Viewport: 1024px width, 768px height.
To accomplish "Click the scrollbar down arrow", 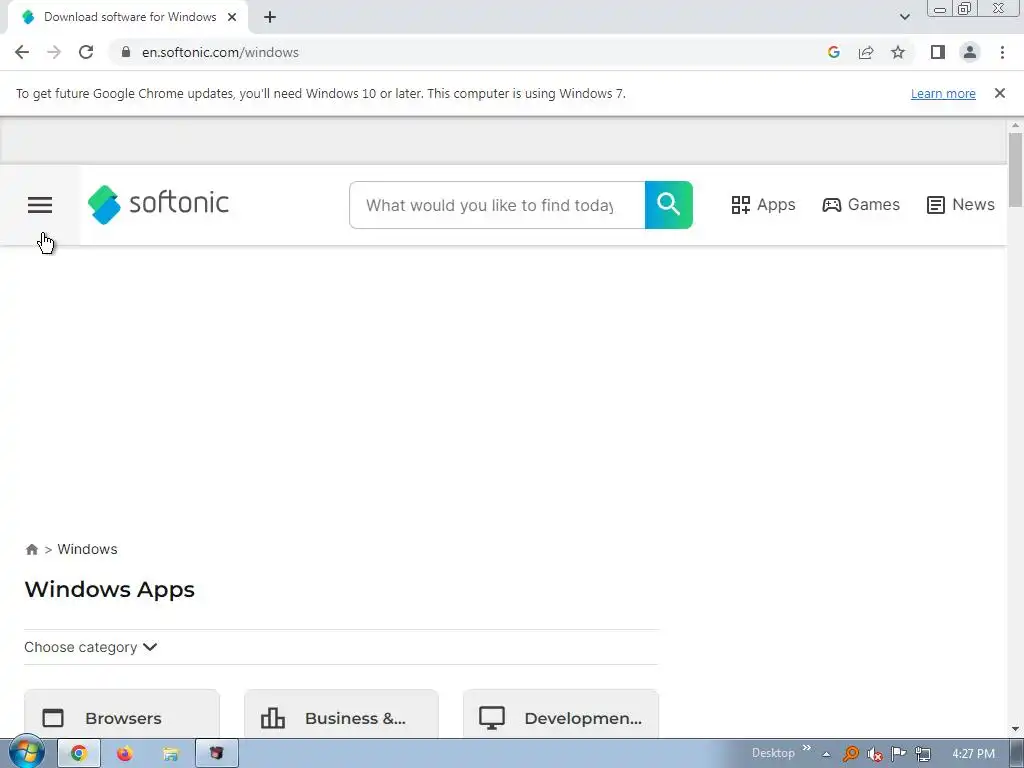I will point(1015,729).
